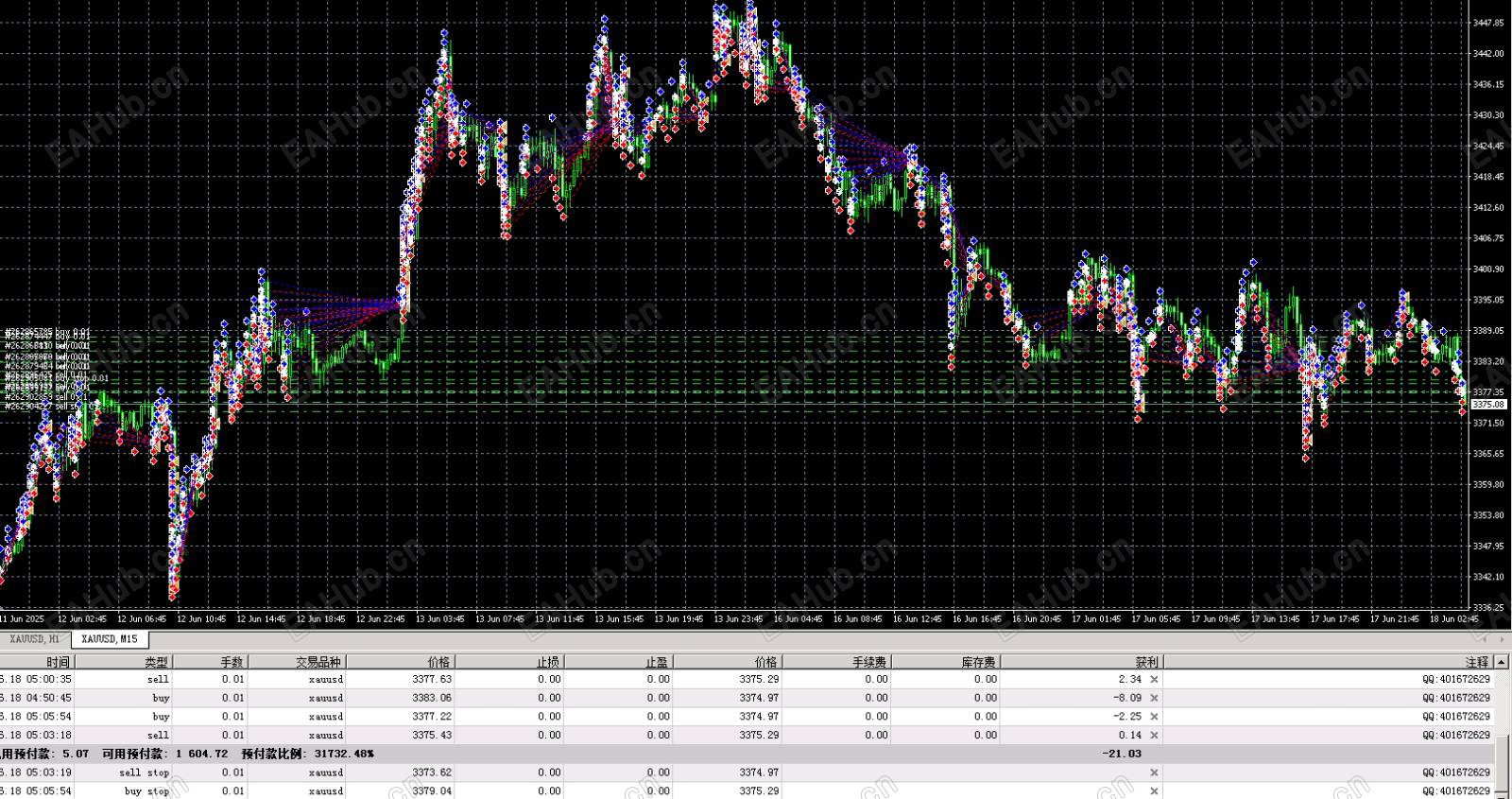The image size is (1512, 799).
Task: Close the buy order opened at 3377.22
Action: (x=1154, y=717)
